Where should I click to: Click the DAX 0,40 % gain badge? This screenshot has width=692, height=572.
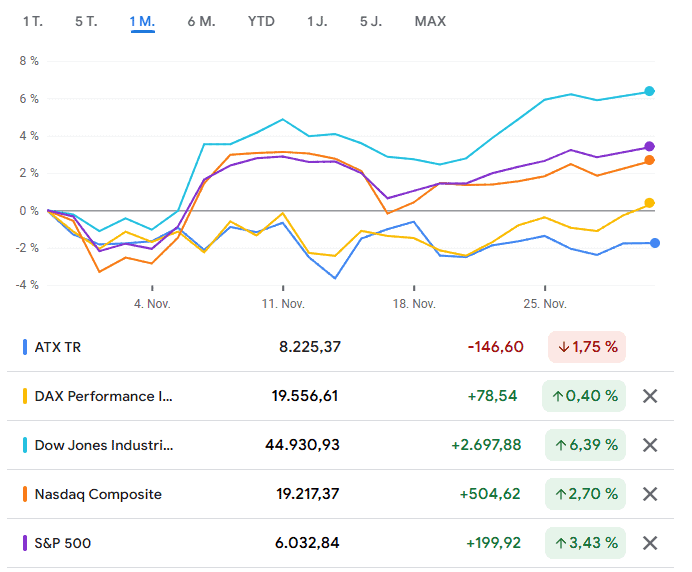coord(584,396)
